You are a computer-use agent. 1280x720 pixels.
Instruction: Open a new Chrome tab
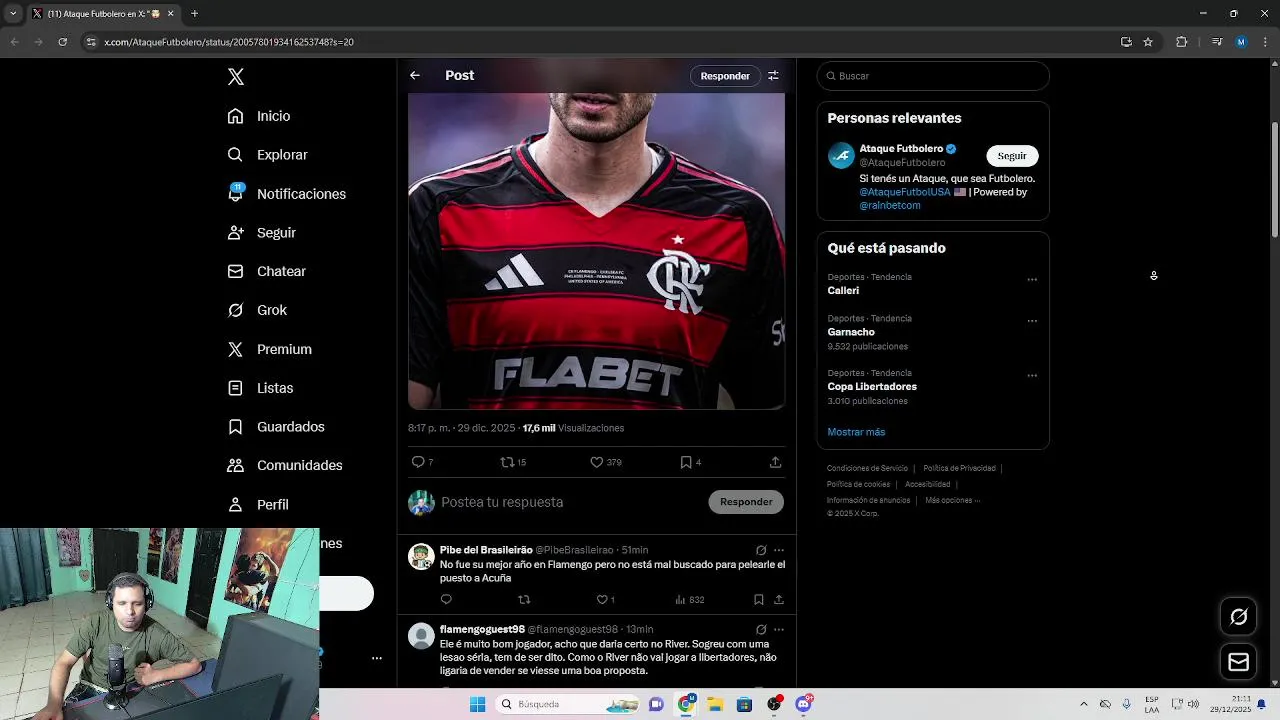194,14
